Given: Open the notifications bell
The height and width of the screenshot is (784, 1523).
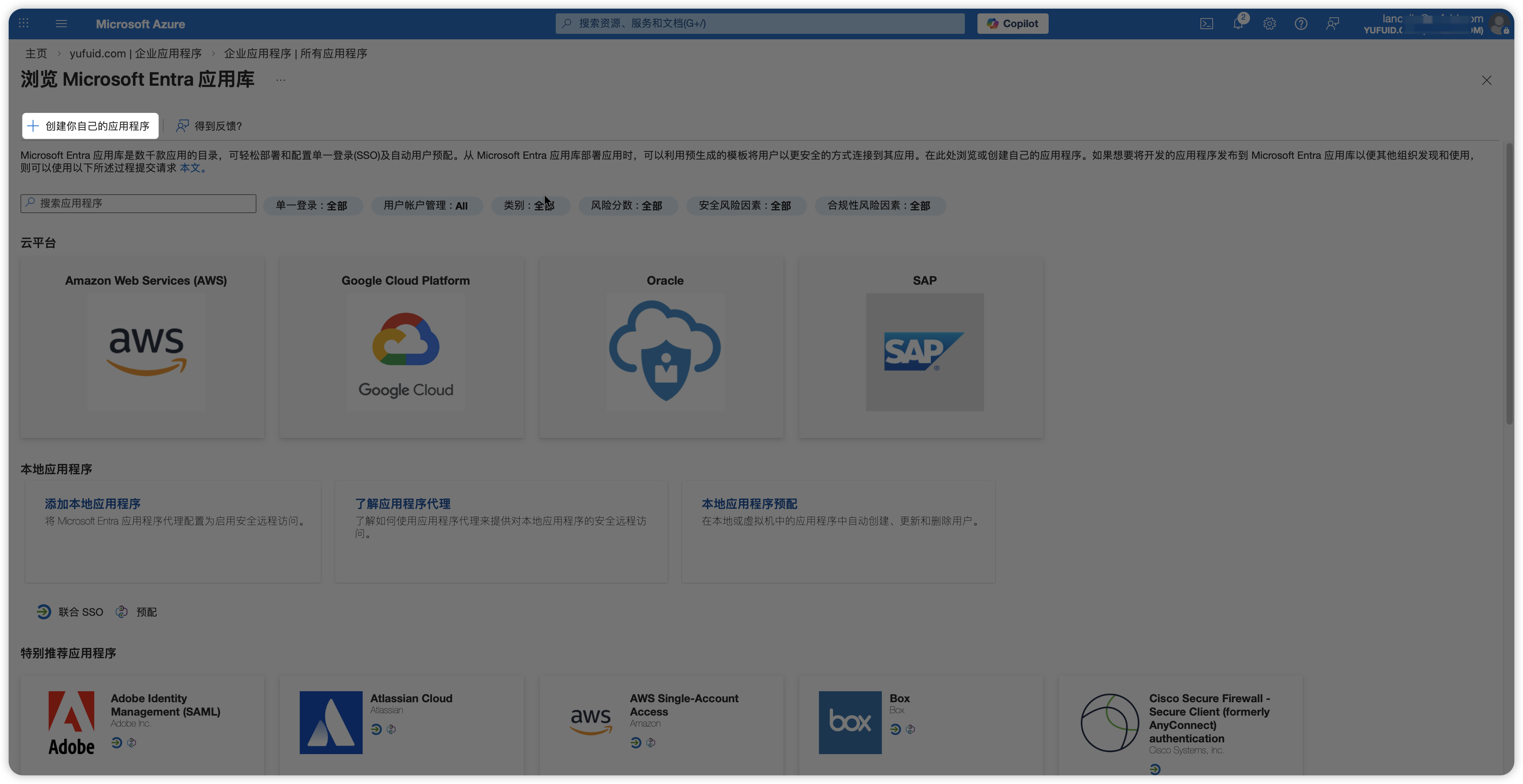Looking at the screenshot, I should (x=1238, y=24).
